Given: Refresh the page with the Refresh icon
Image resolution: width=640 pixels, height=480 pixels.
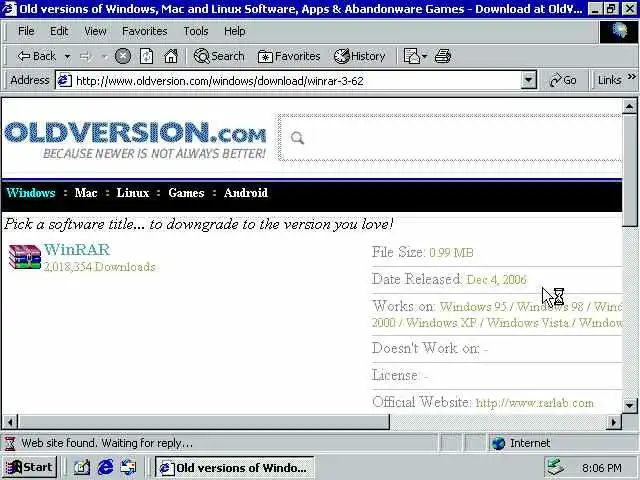Looking at the screenshot, I should (146, 56).
